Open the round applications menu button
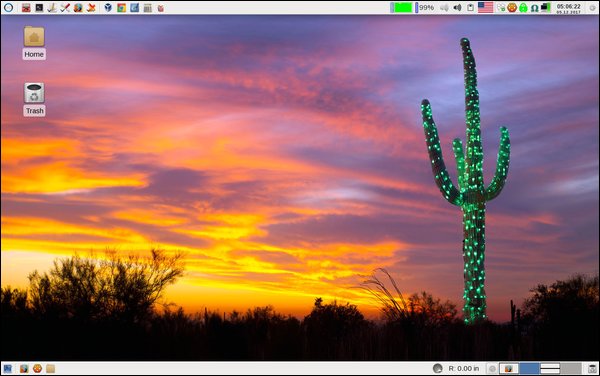600x376 pixels. 8,7
